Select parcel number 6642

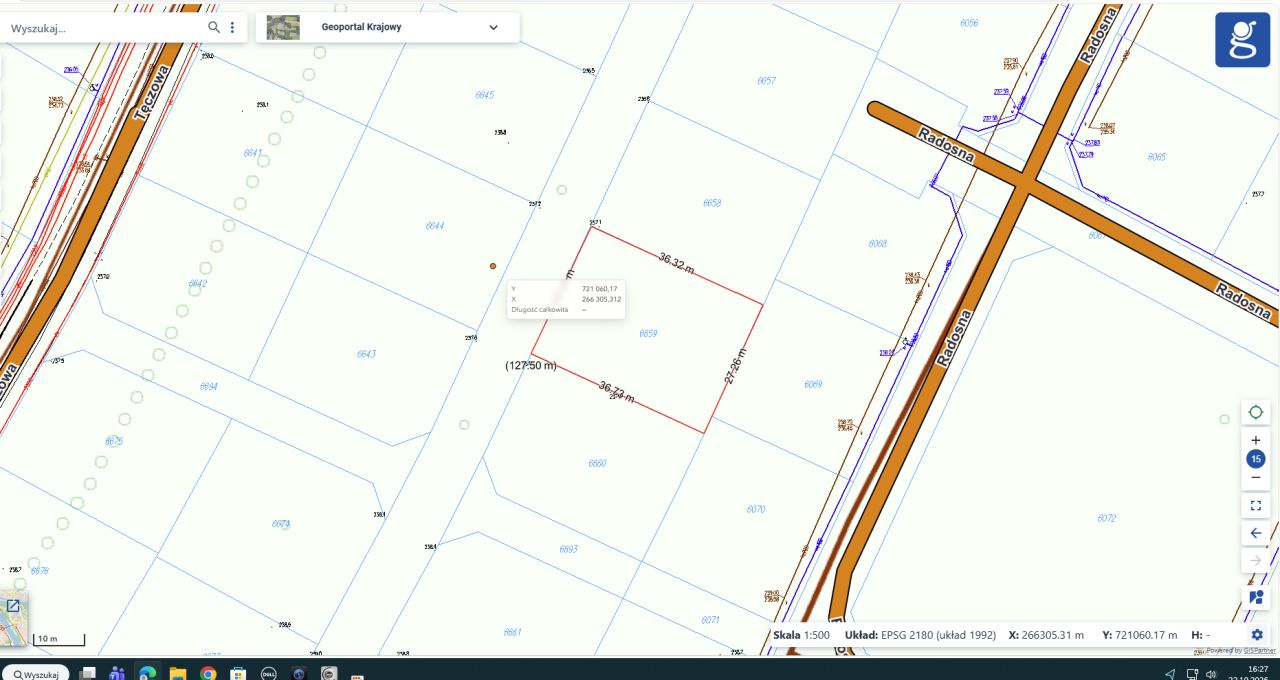tap(198, 284)
